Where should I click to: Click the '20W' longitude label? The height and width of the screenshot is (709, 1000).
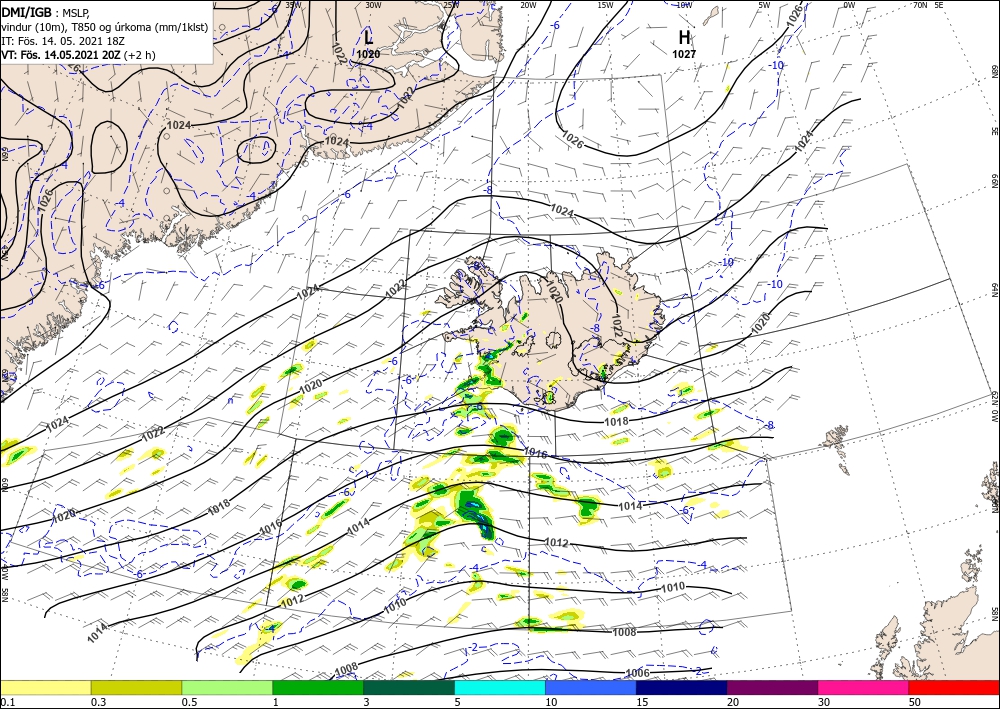pos(528,5)
